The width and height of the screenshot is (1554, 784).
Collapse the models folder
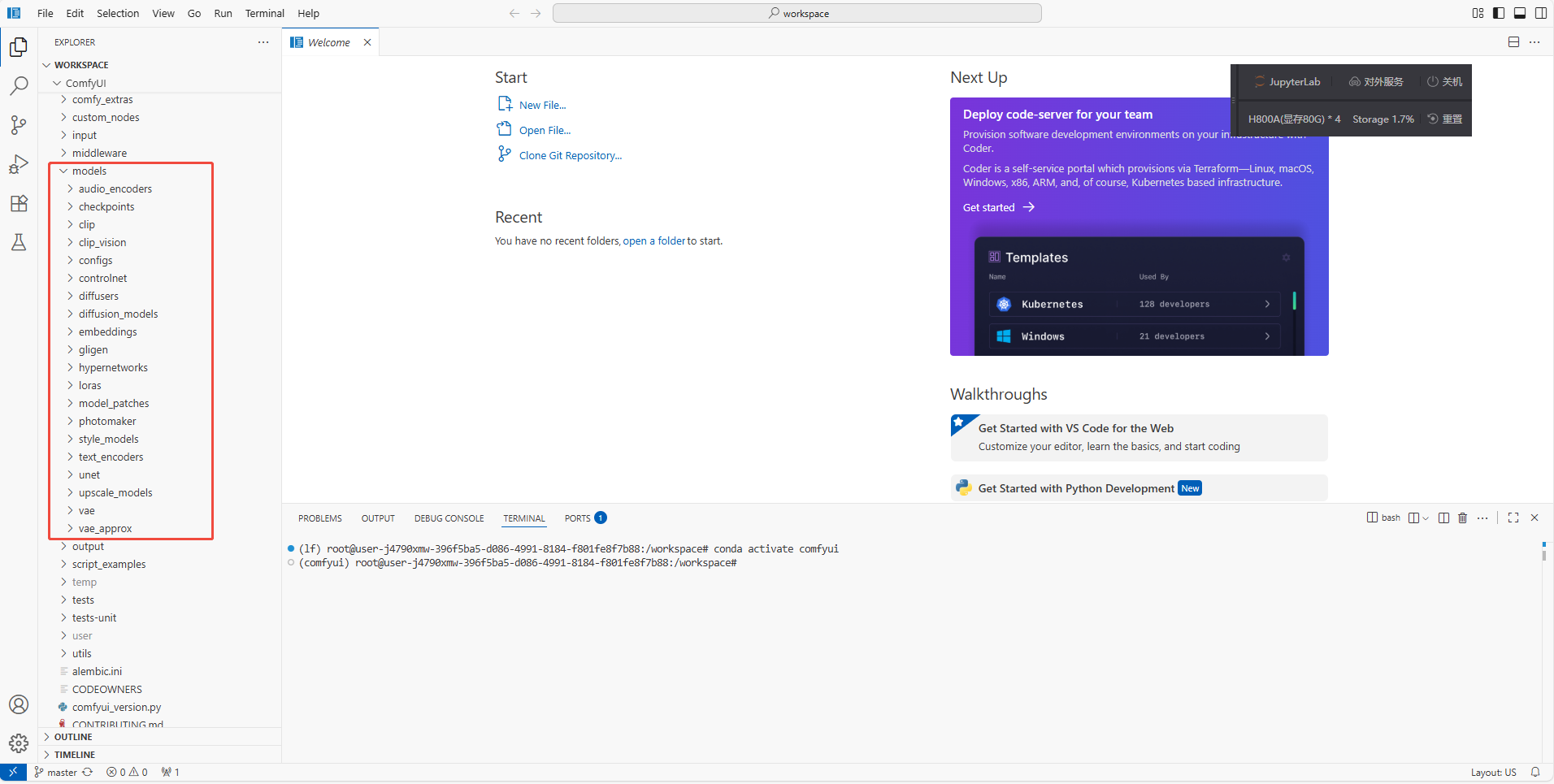[89, 171]
